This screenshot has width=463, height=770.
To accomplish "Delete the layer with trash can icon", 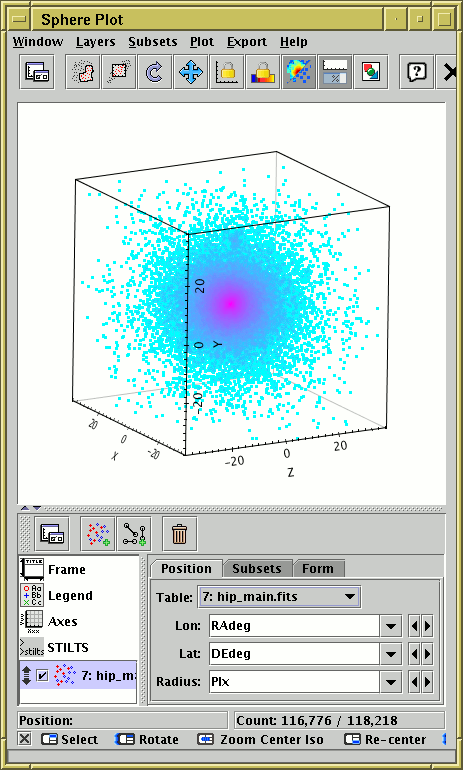I will pyautogui.click(x=180, y=534).
